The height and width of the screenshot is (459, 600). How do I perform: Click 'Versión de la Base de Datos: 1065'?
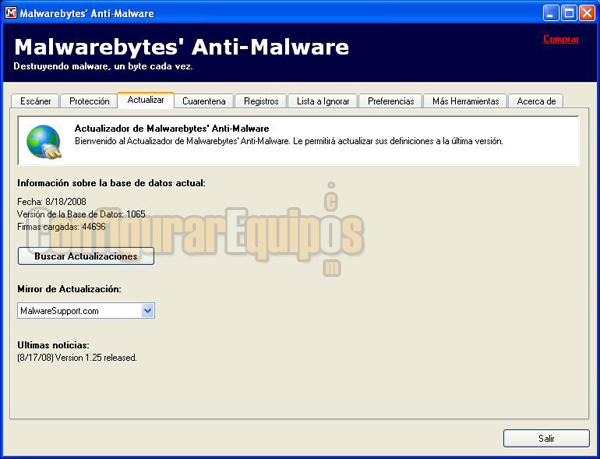(81, 214)
